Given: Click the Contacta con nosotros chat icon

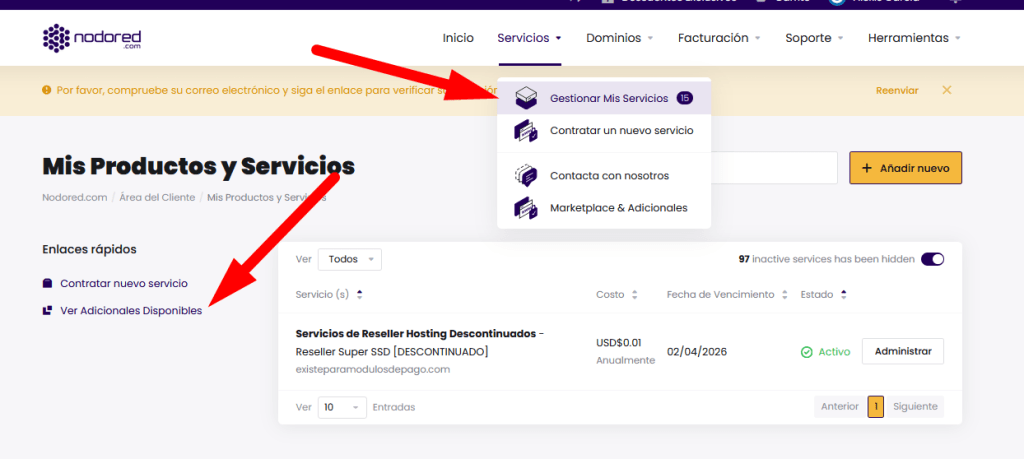Looking at the screenshot, I should pyautogui.click(x=526, y=176).
